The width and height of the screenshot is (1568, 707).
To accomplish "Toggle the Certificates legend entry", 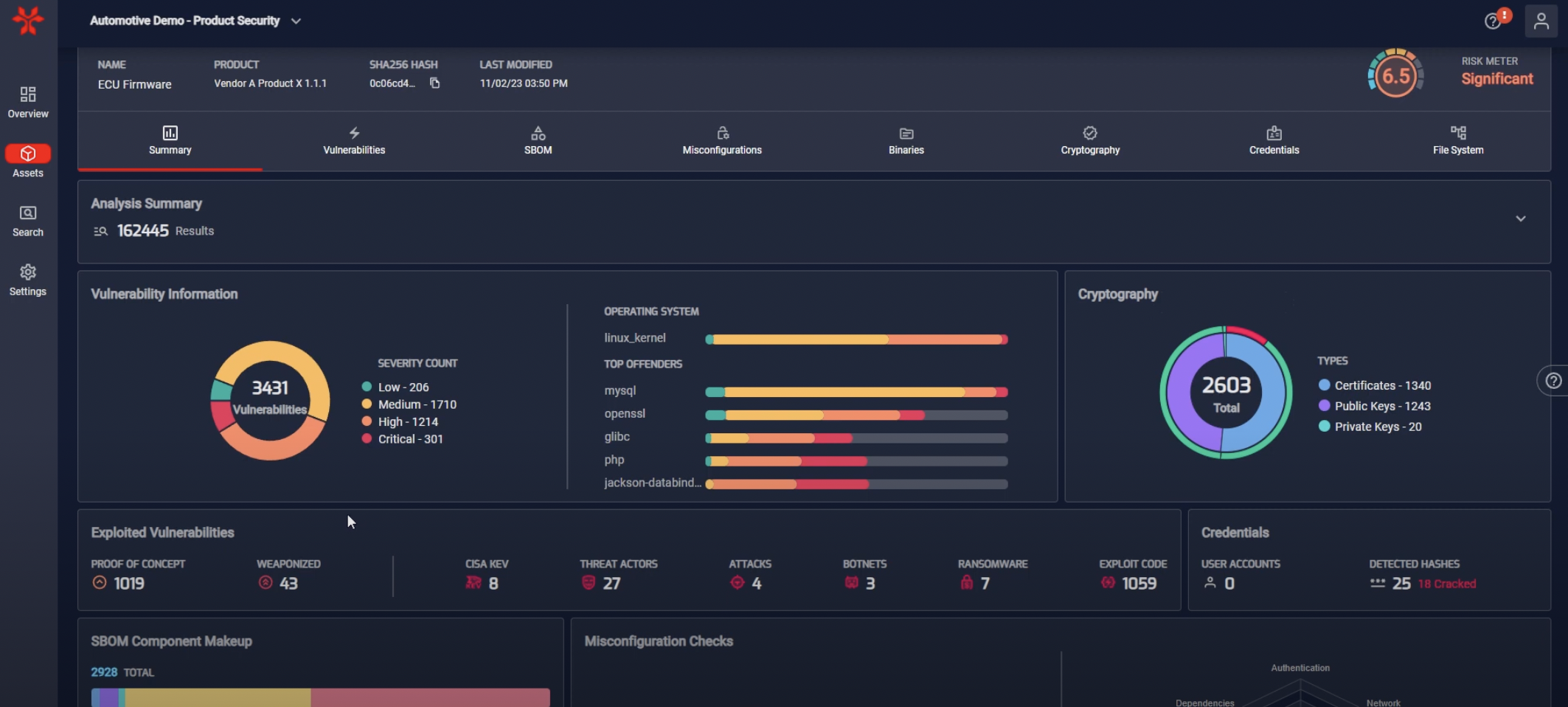I will point(1374,385).
